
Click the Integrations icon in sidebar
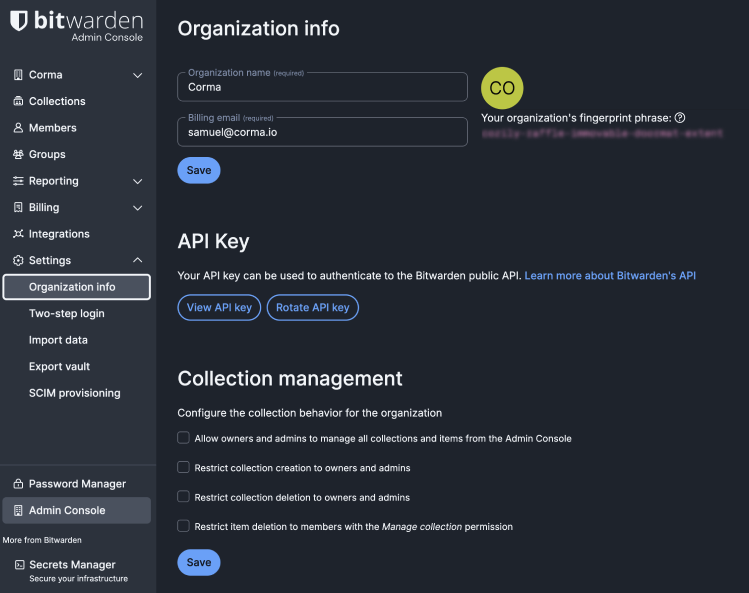pos(18,234)
